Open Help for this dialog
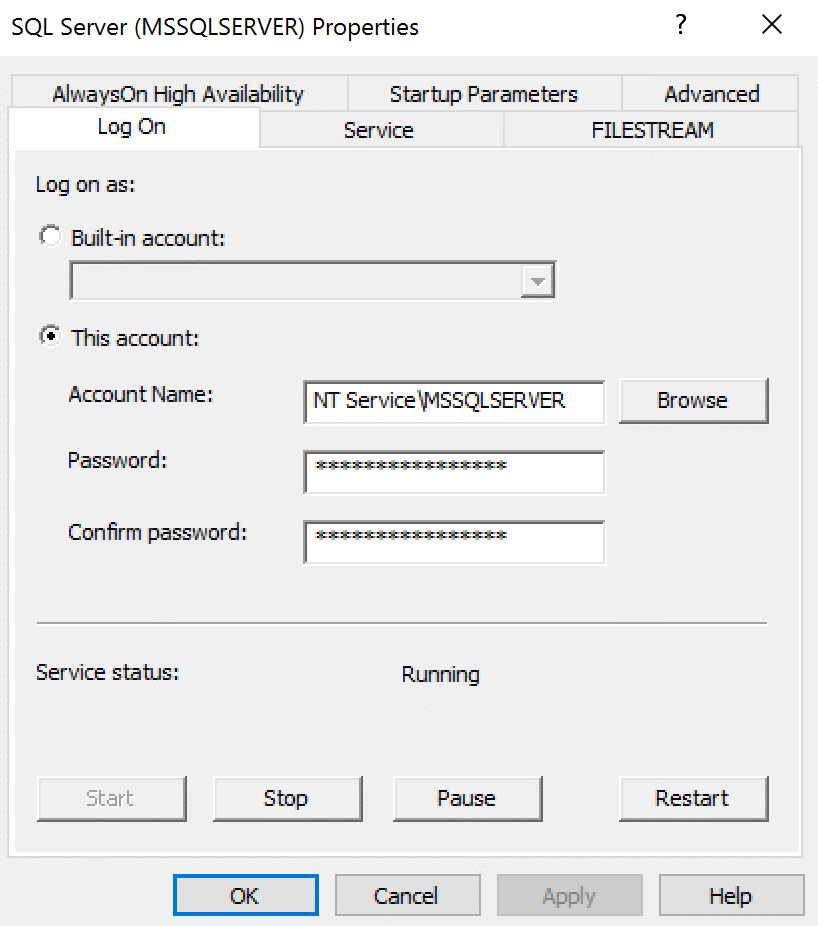The image size is (818, 926). (731, 894)
